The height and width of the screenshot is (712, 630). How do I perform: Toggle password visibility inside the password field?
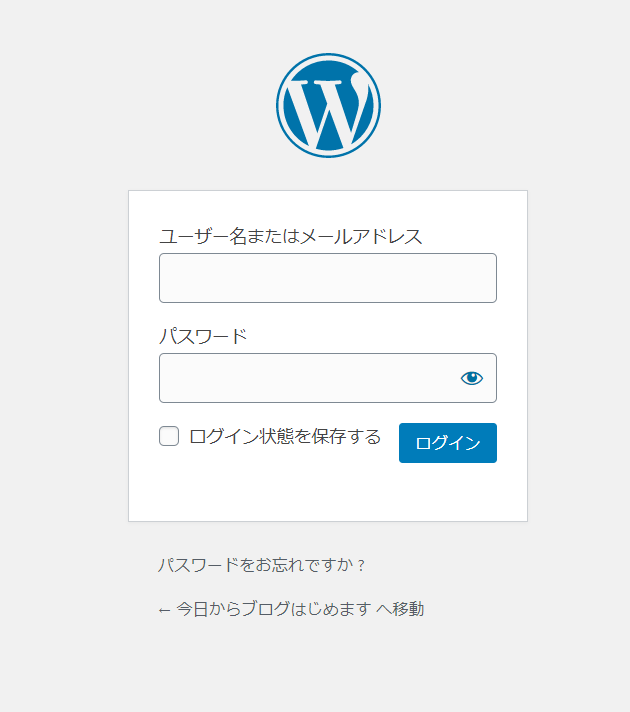point(471,378)
